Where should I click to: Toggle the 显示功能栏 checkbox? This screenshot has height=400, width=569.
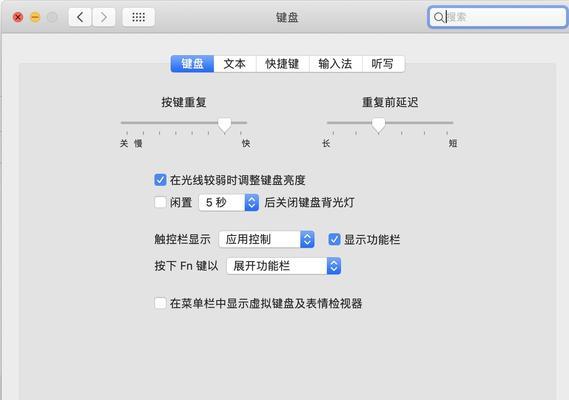[334, 240]
